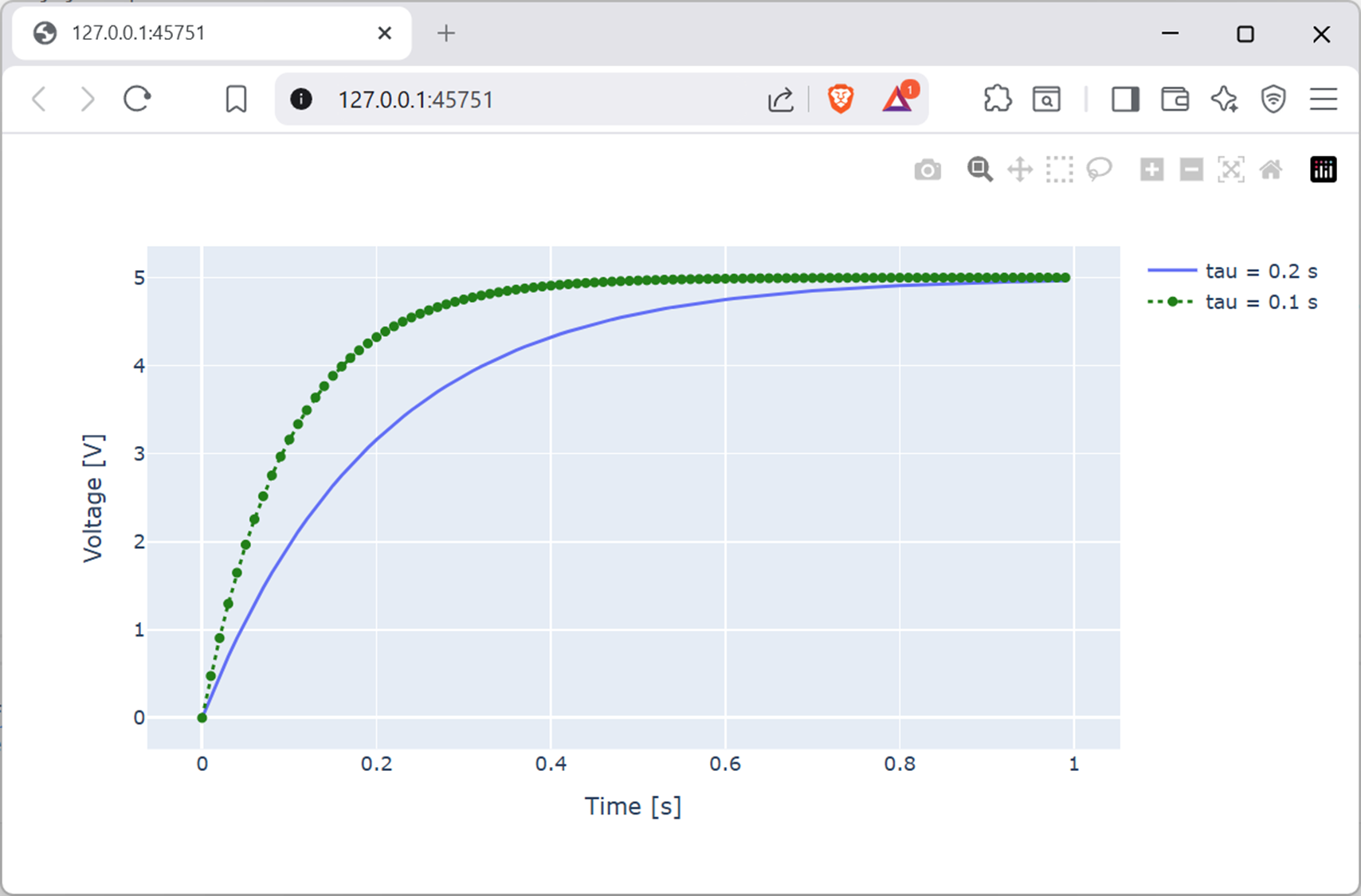Toggle Brave Shields lion icon
The image size is (1361, 896).
click(x=841, y=100)
